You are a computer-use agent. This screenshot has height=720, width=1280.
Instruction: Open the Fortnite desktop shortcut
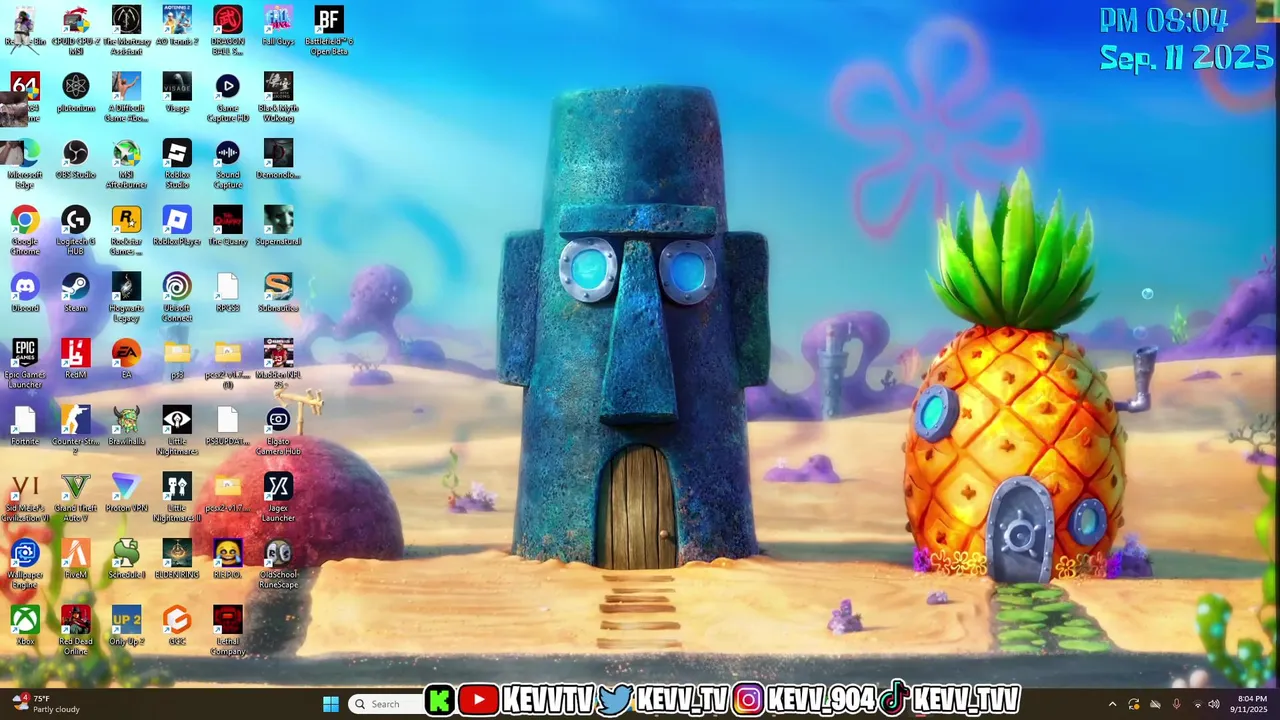(x=25, y=426)
